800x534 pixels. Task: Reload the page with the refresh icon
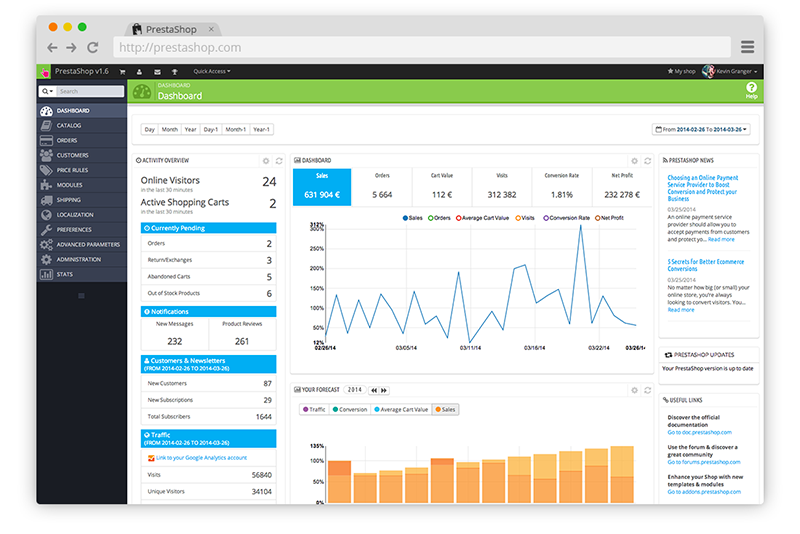(92, 47)
